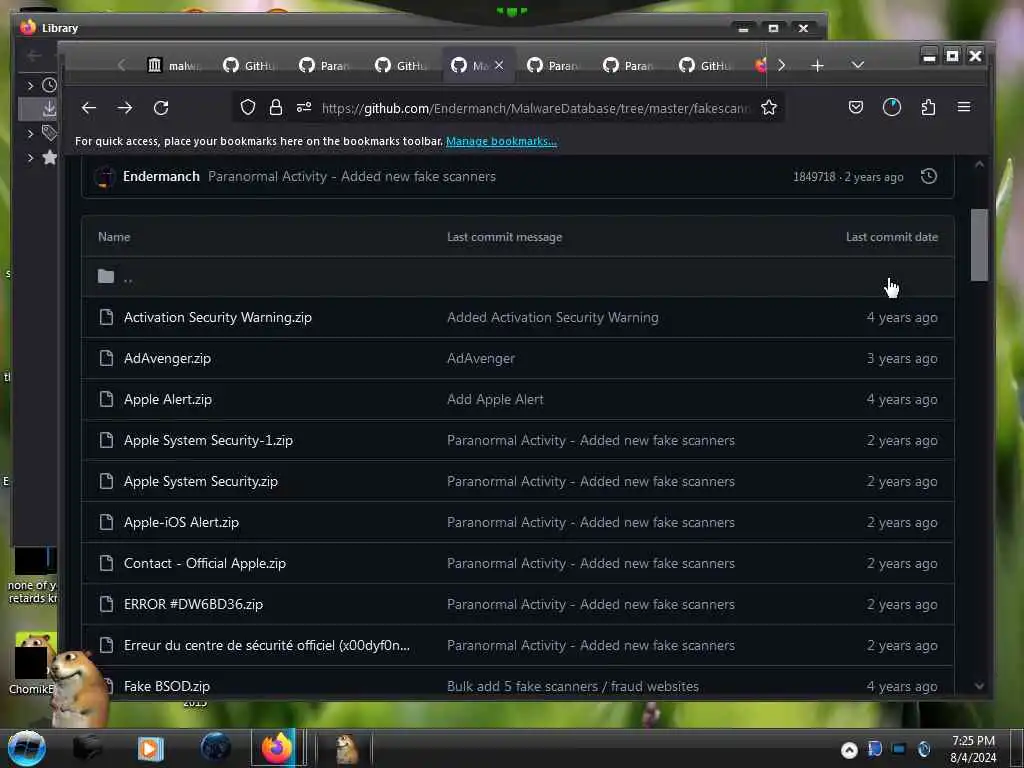
Task: Open the Extensions puzzle icon
Action: [x=928, y=107]
